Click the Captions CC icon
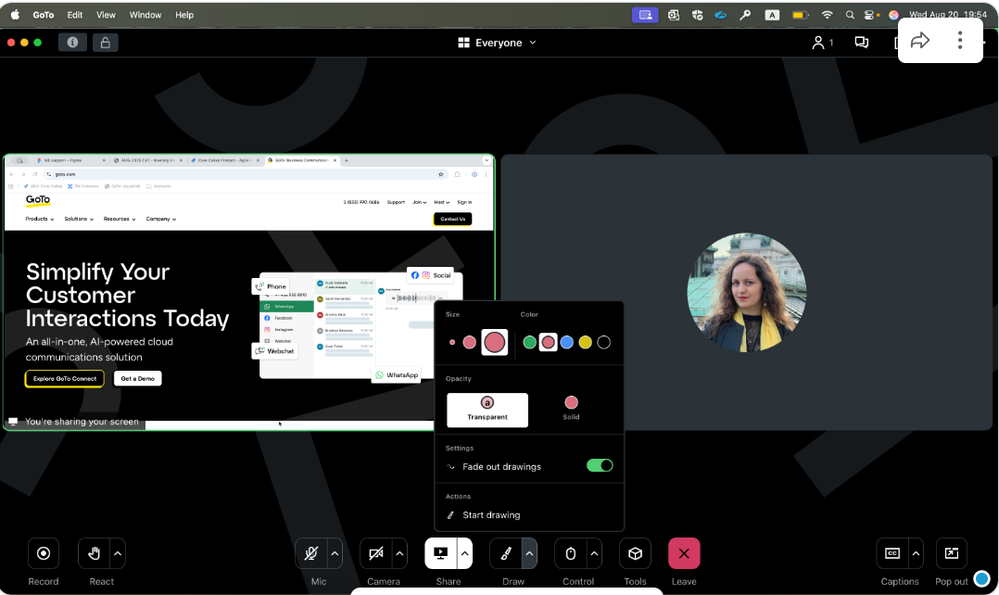 coord(892,553)
